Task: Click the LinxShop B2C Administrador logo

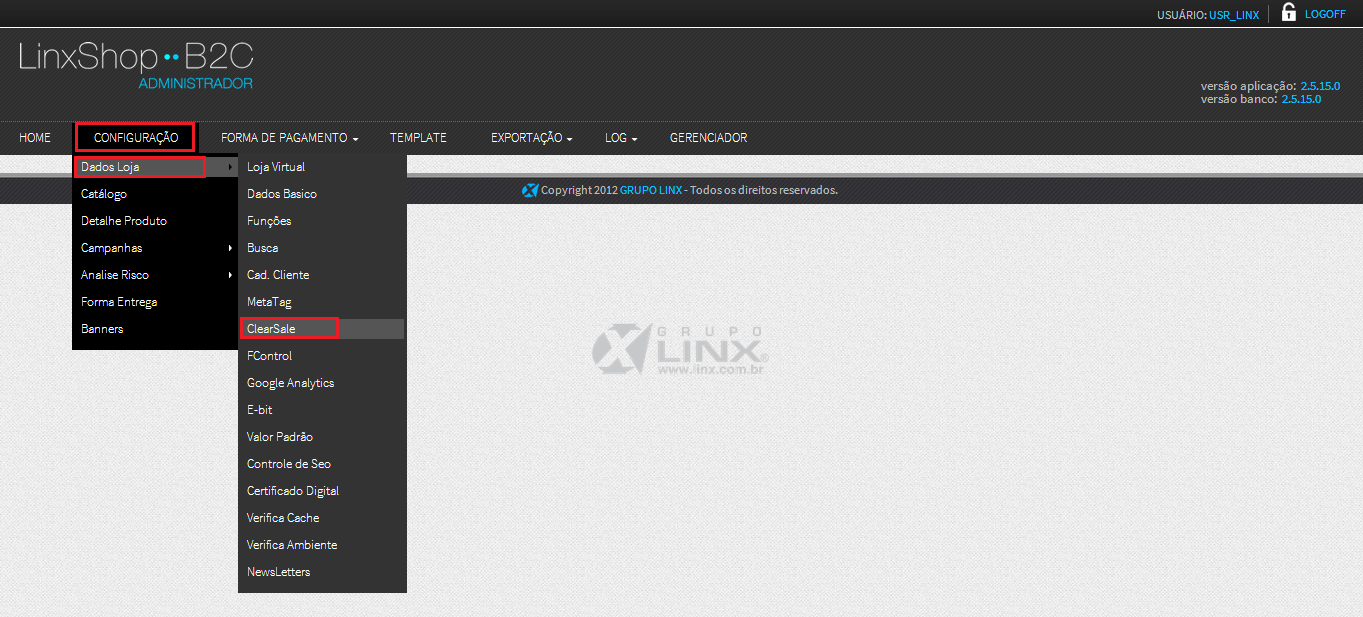Action: 136,65
